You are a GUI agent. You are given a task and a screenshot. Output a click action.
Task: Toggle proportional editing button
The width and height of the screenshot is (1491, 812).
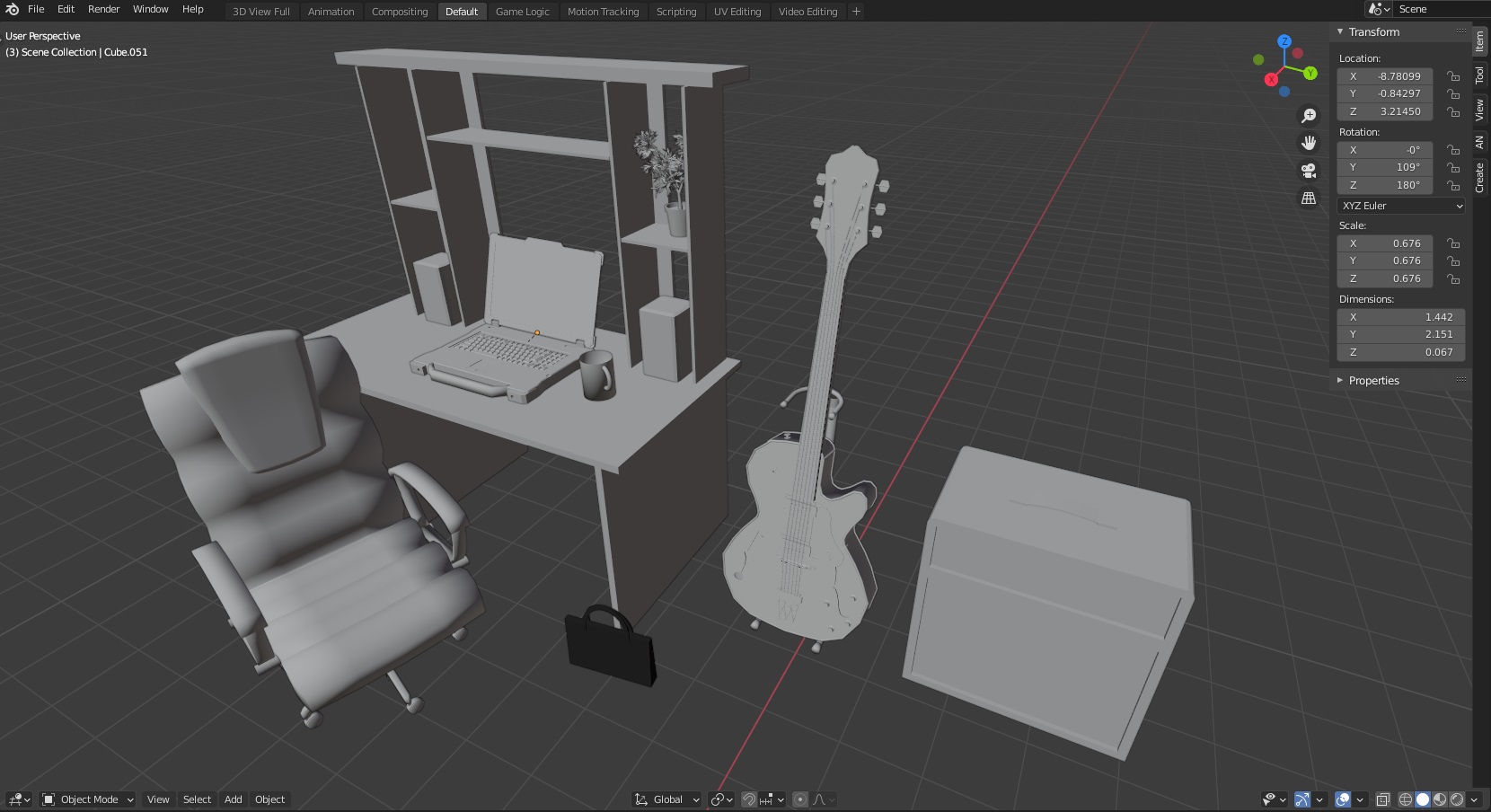tap(799, 799)
